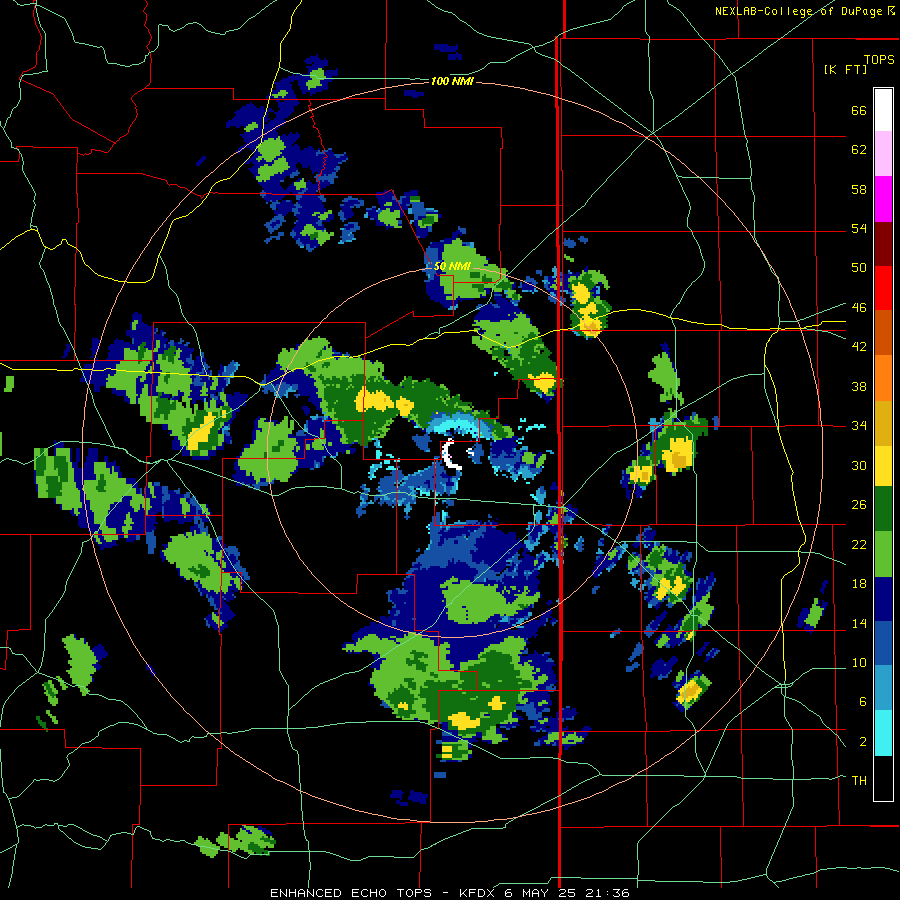This screenshot has height=900, width=900.
Task: Click the light orange legend band
Action: [883, 378]
